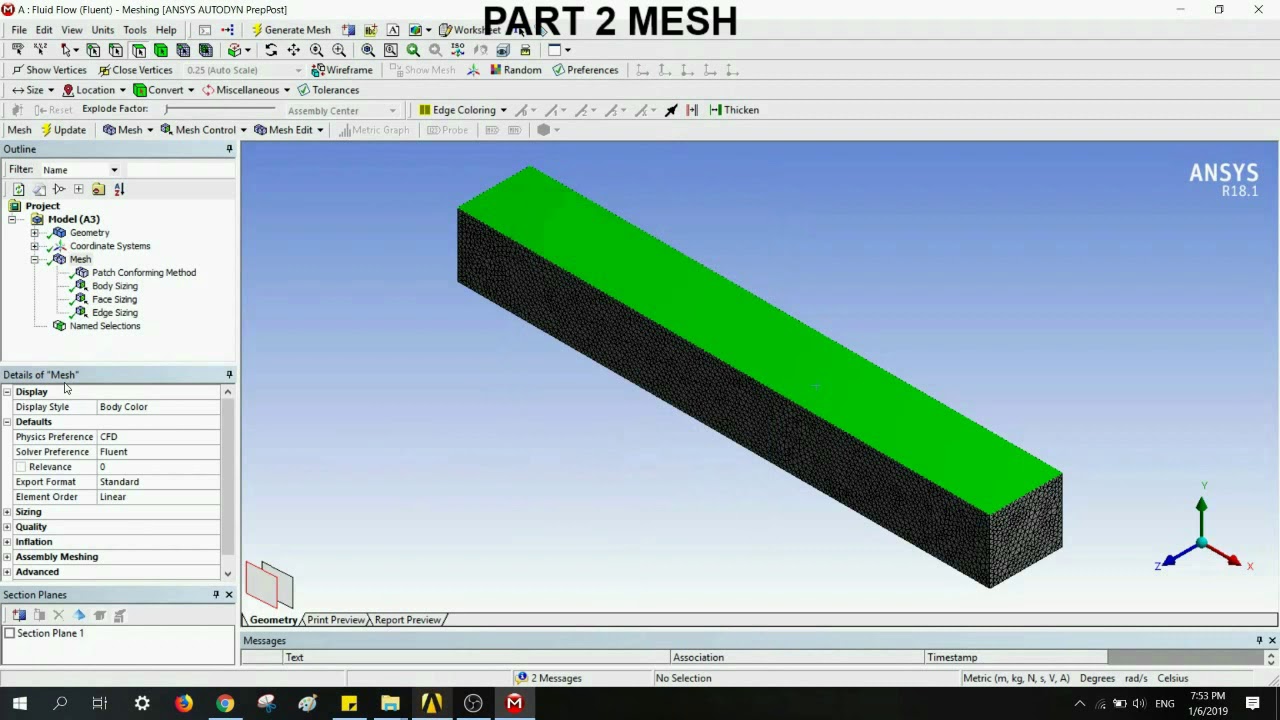Toggle Close Vertices
This screenshot has height=720, width=1280.
135,70
